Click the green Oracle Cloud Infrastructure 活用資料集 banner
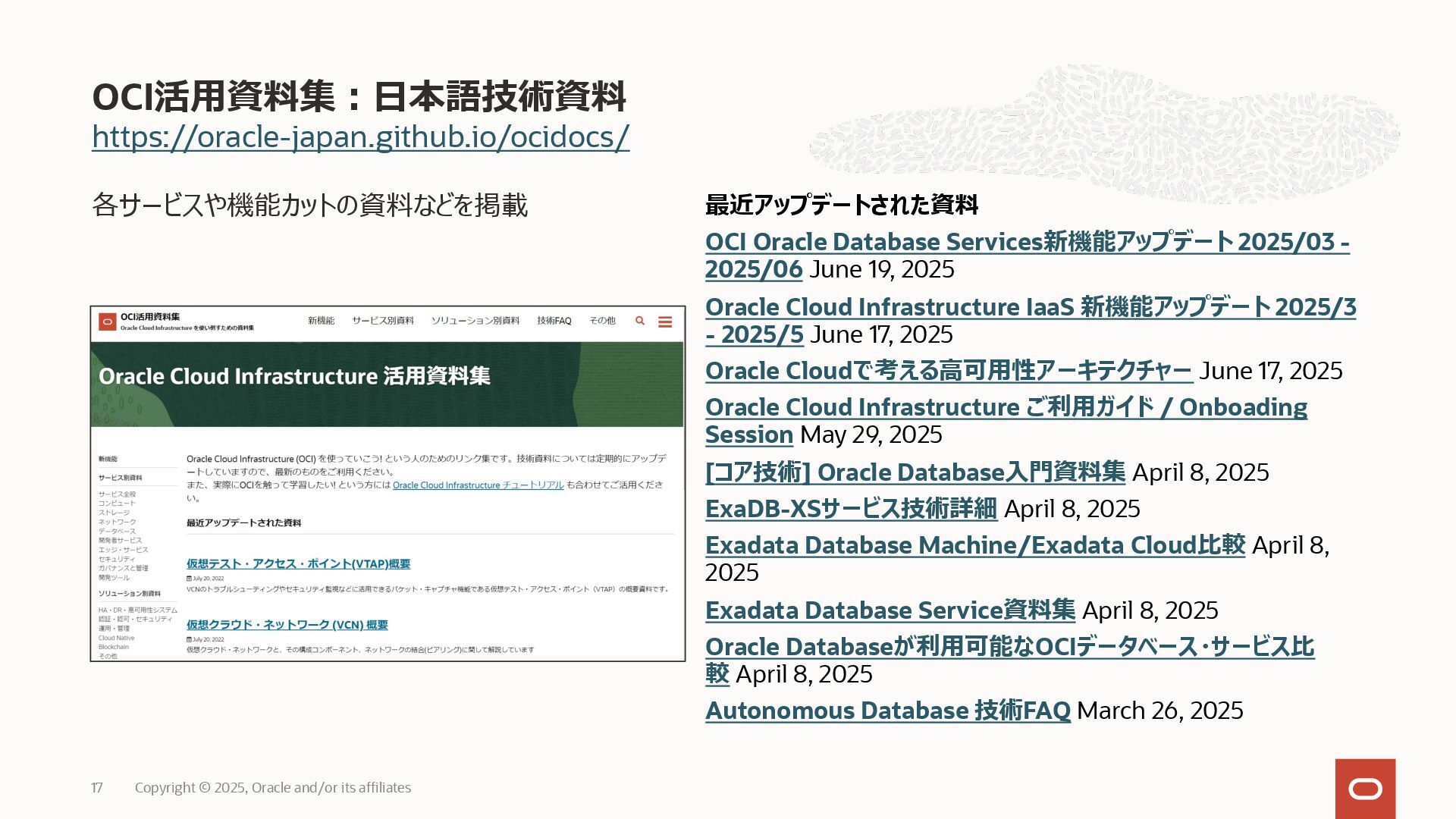The height and width of the screenshot is (819, 1456). tap(387, 384)
